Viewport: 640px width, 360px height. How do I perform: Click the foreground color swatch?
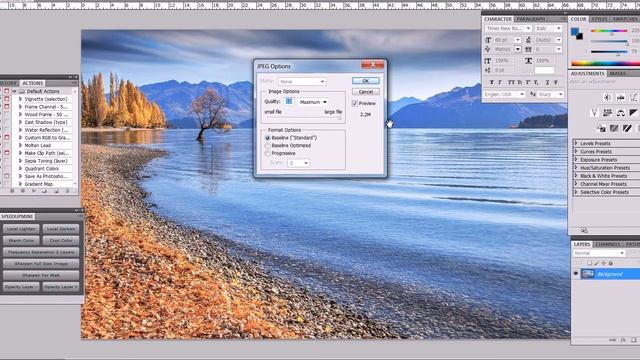[575, 31]
